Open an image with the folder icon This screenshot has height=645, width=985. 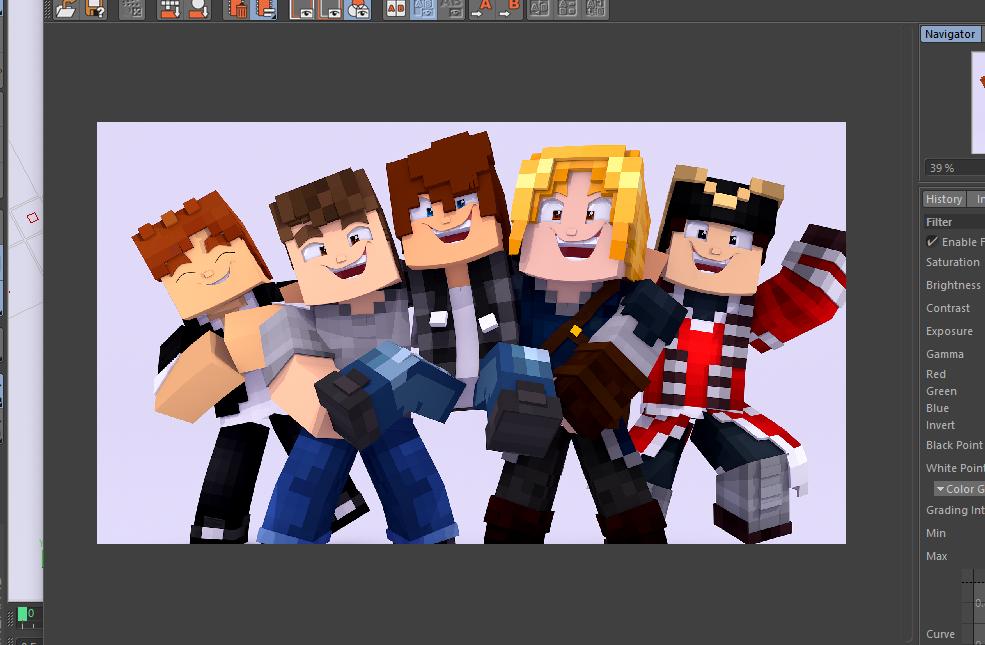tap(66, 9)
